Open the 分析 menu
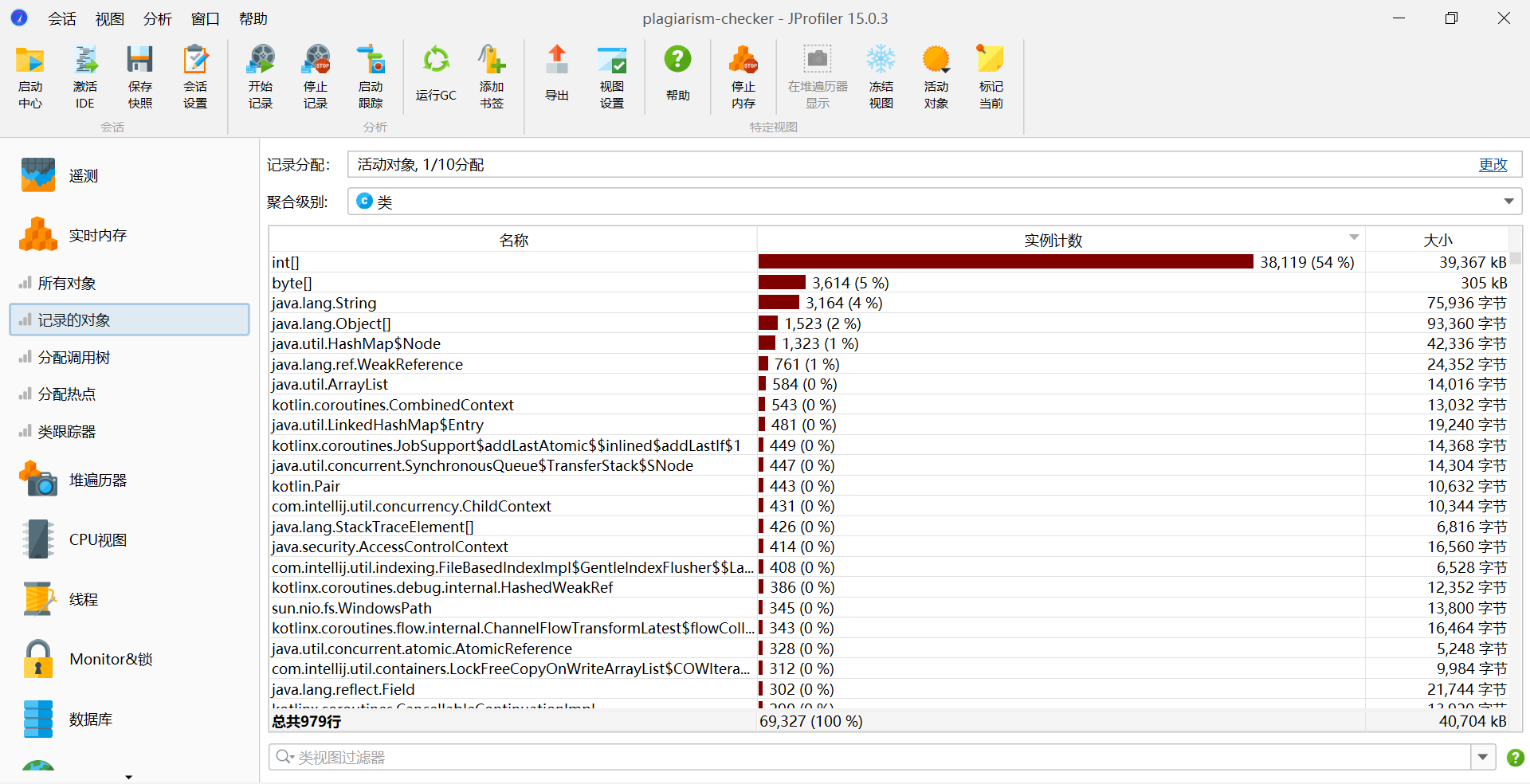 [158, 18]
